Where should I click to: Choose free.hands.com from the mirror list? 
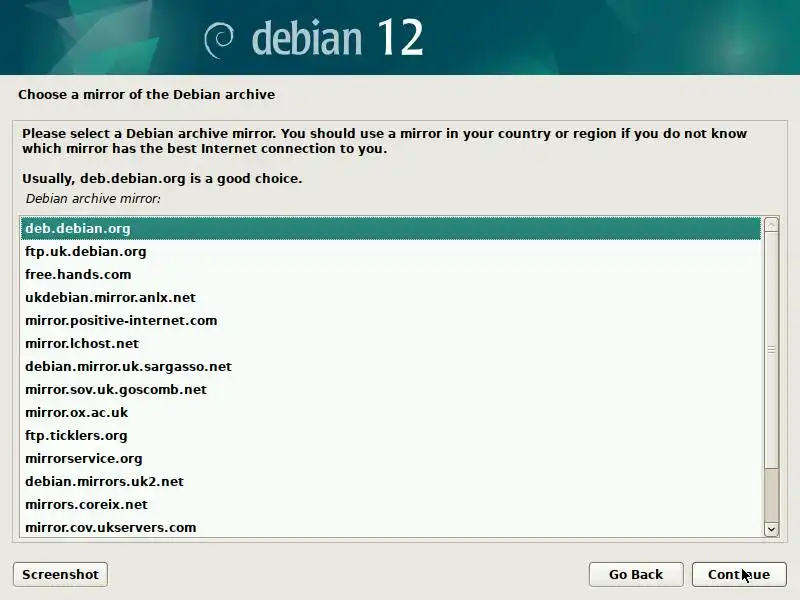click(391, 274)
